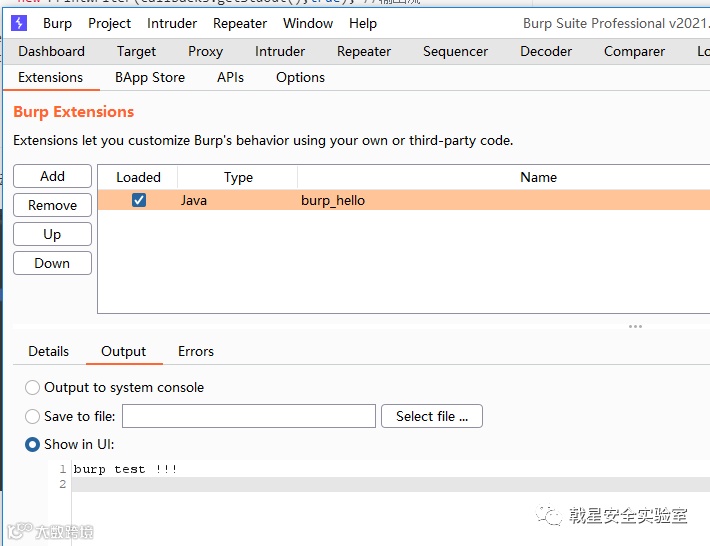Click the Java type cell
This screenshot has width=710, height=546.
[194, 201]
